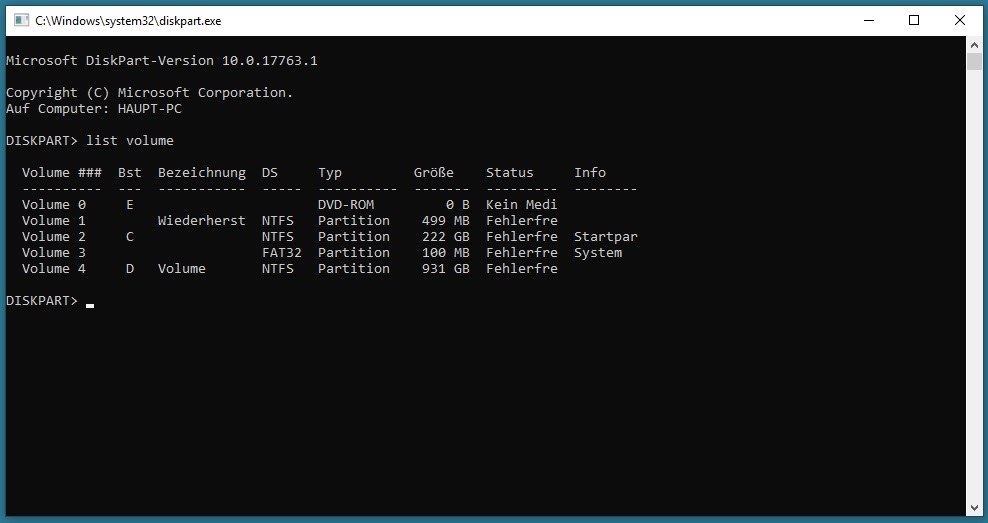Screen dimensions: 988x523
Task: Click the 'Volume 0' row label
Action: (x=54, y=205)
